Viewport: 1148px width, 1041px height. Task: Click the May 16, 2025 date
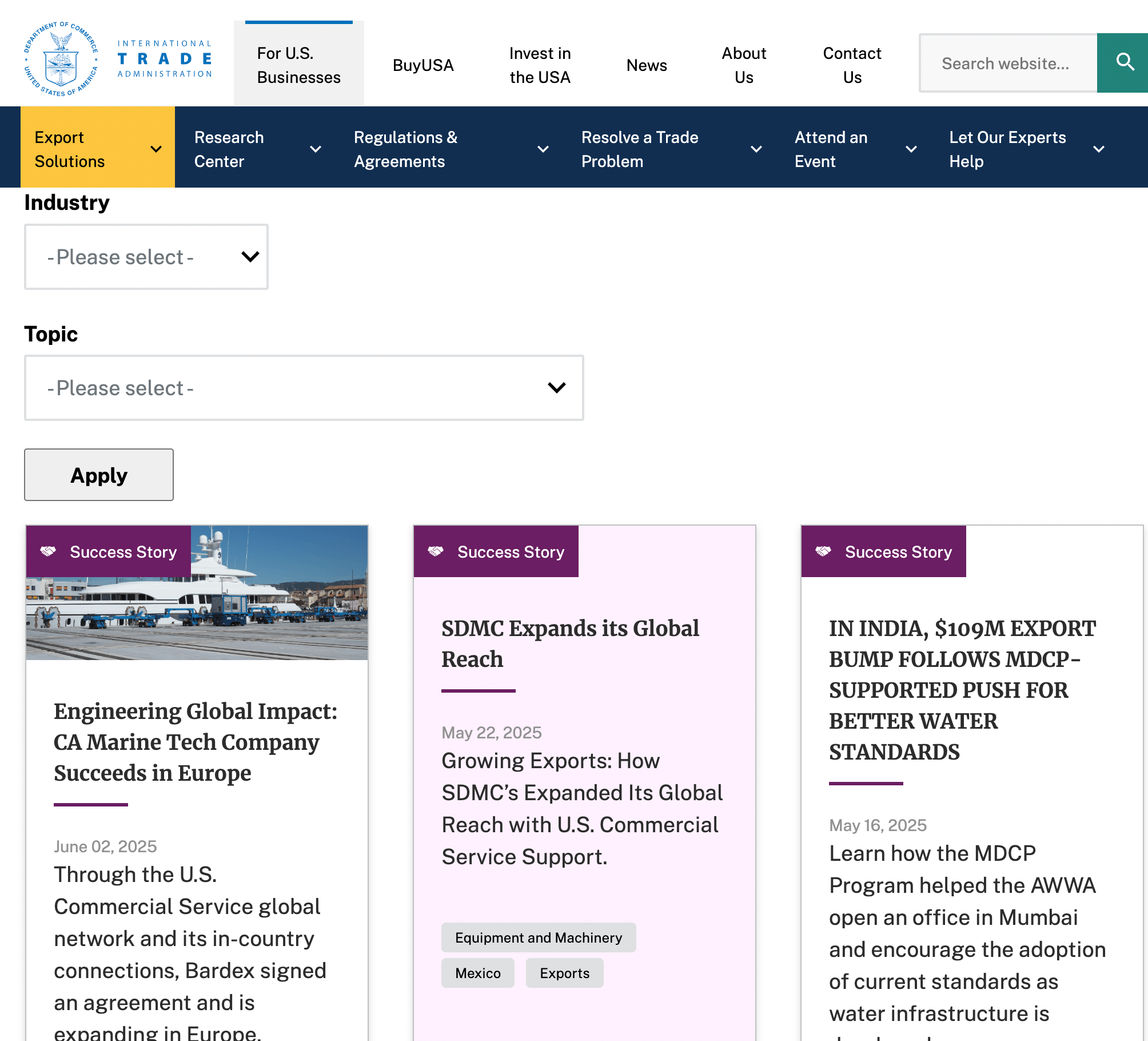878,825
